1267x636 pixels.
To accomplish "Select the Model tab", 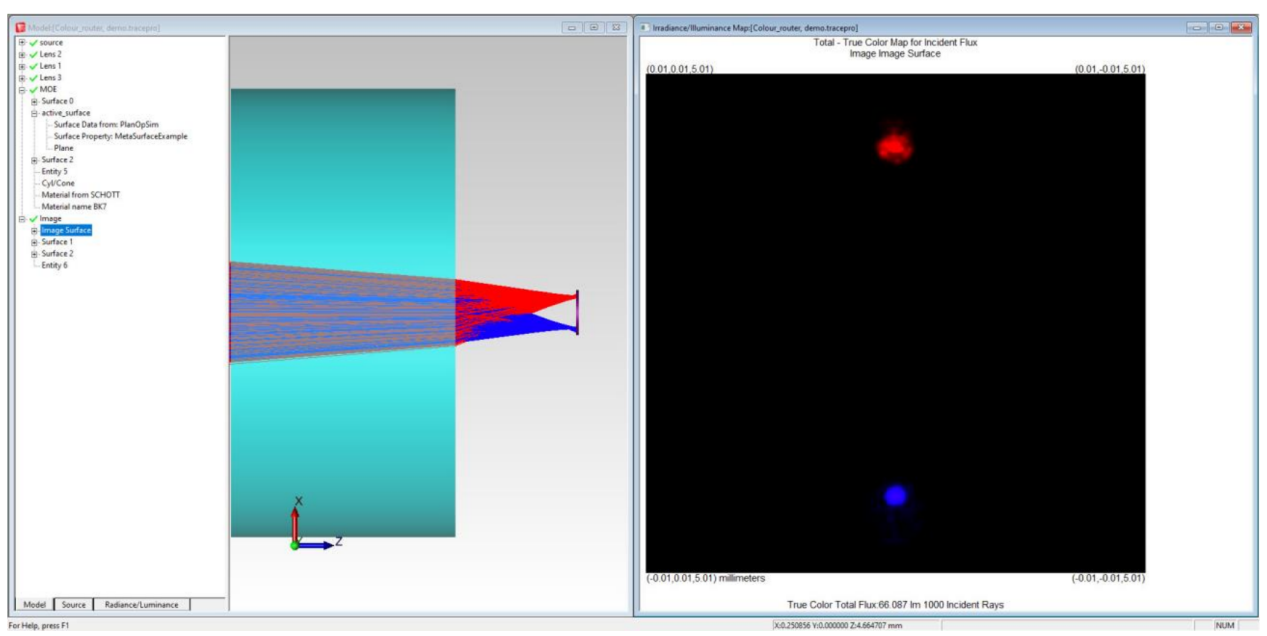I will (x=35, y=604).
